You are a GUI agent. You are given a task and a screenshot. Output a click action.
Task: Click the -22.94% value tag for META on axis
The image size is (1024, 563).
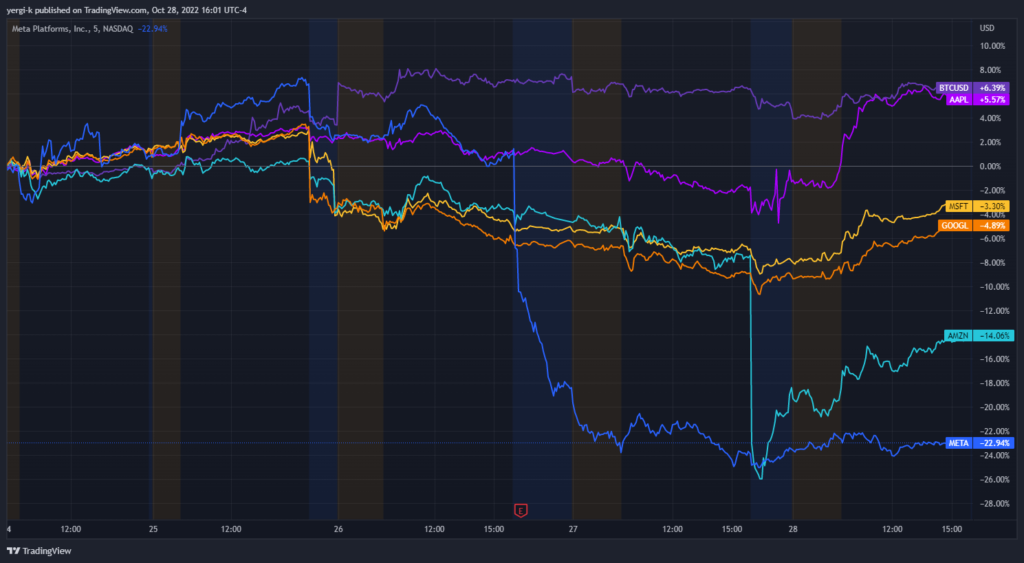click(x=994, y=443)
